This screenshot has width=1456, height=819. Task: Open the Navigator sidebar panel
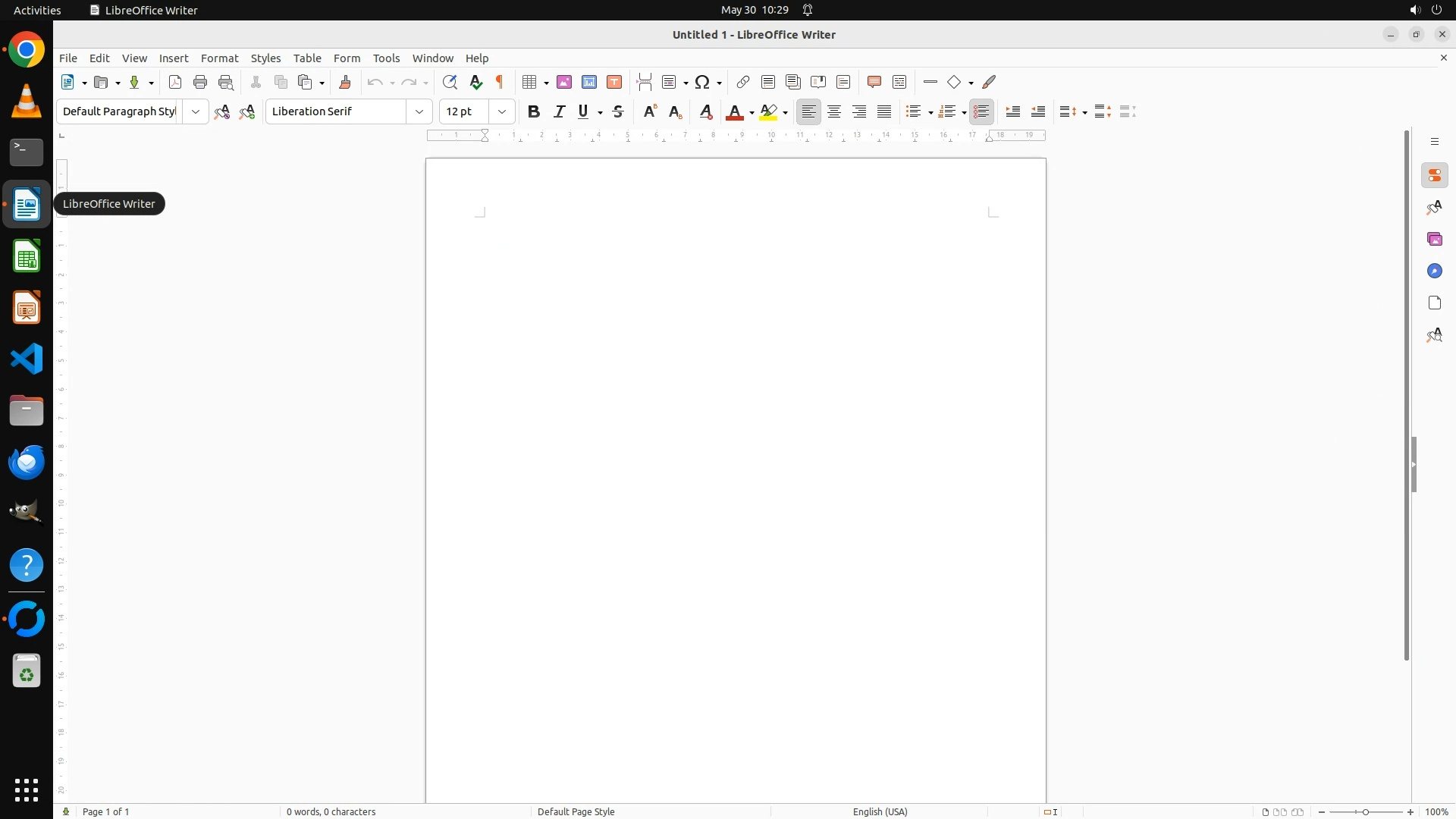click(x=1434, y=271)
